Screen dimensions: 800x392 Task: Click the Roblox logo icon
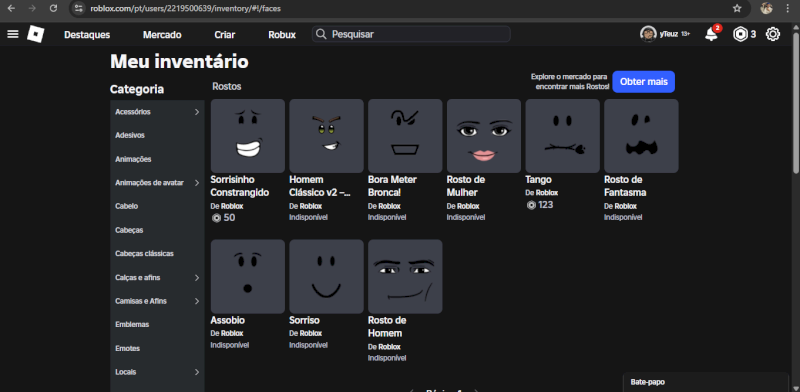36,34
